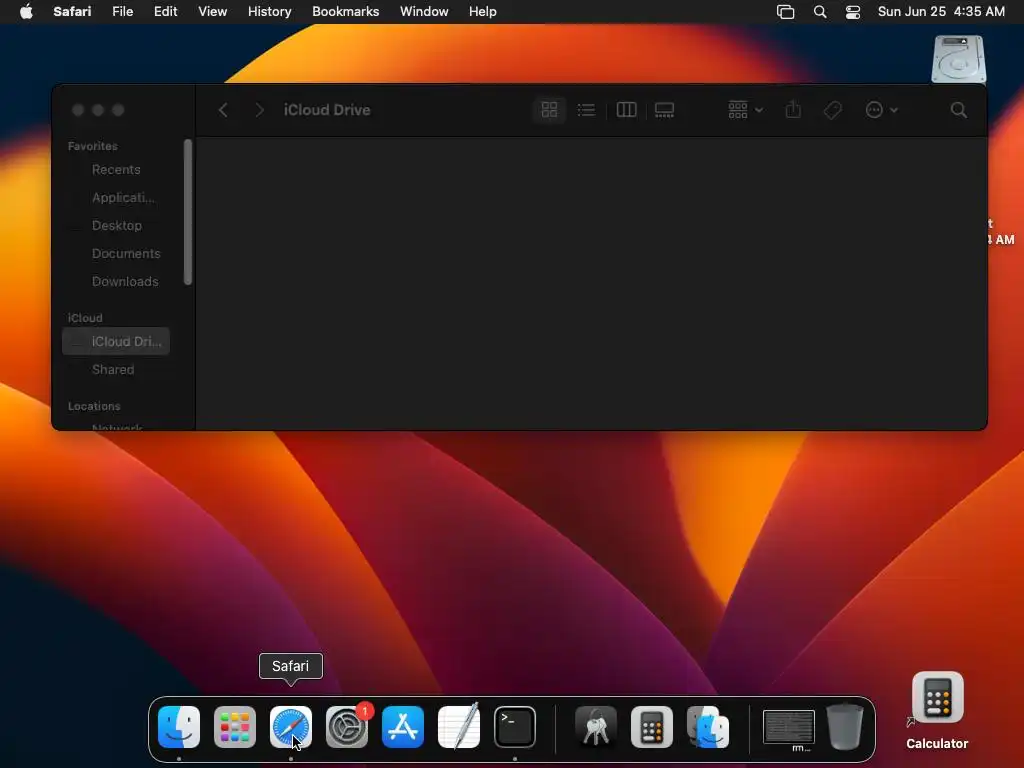
Task: Open System Settings gear in Dock
Action: tap(347, 727)
